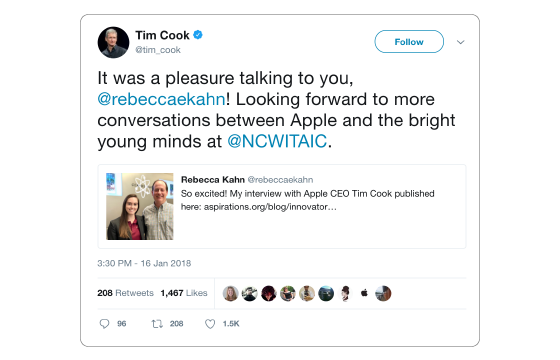The height and width of the screenshot is (360, 560).
Task: View the 1,467 Likes list
Action: (184, 293)
